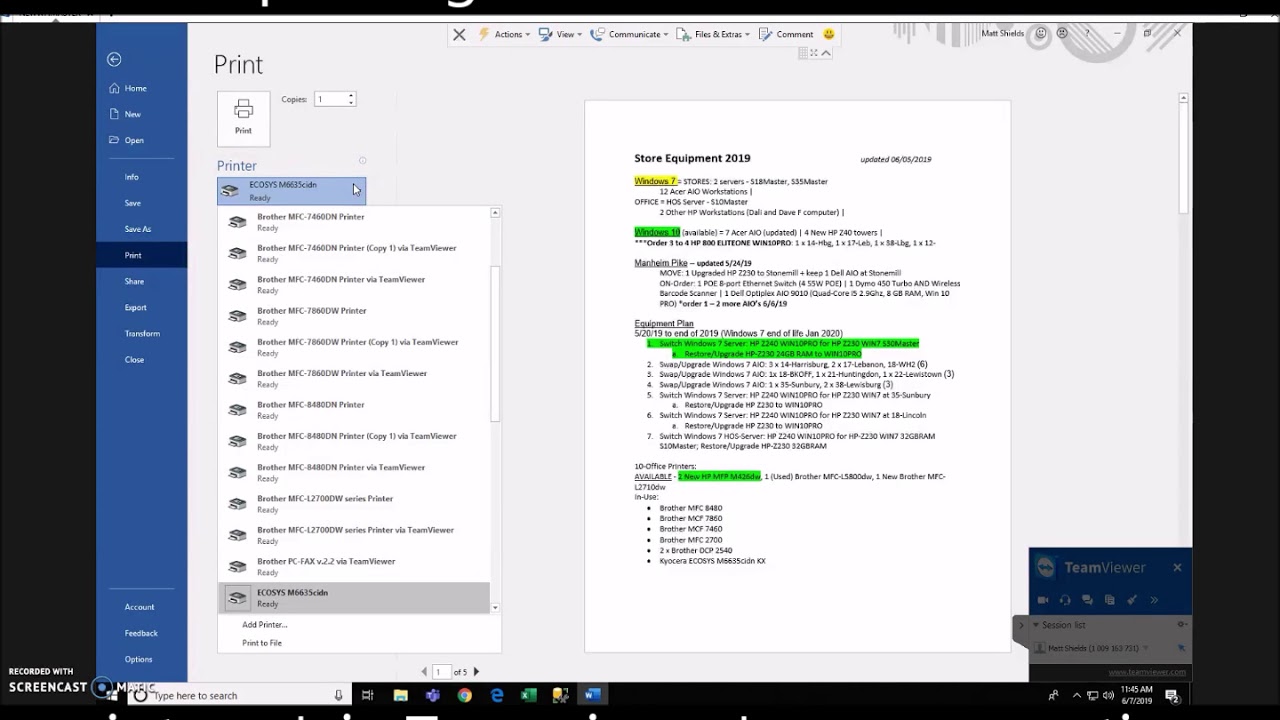Click the headset audio icon in TeamViewer panel
Screen dimensions: 1280x720
1065,600
